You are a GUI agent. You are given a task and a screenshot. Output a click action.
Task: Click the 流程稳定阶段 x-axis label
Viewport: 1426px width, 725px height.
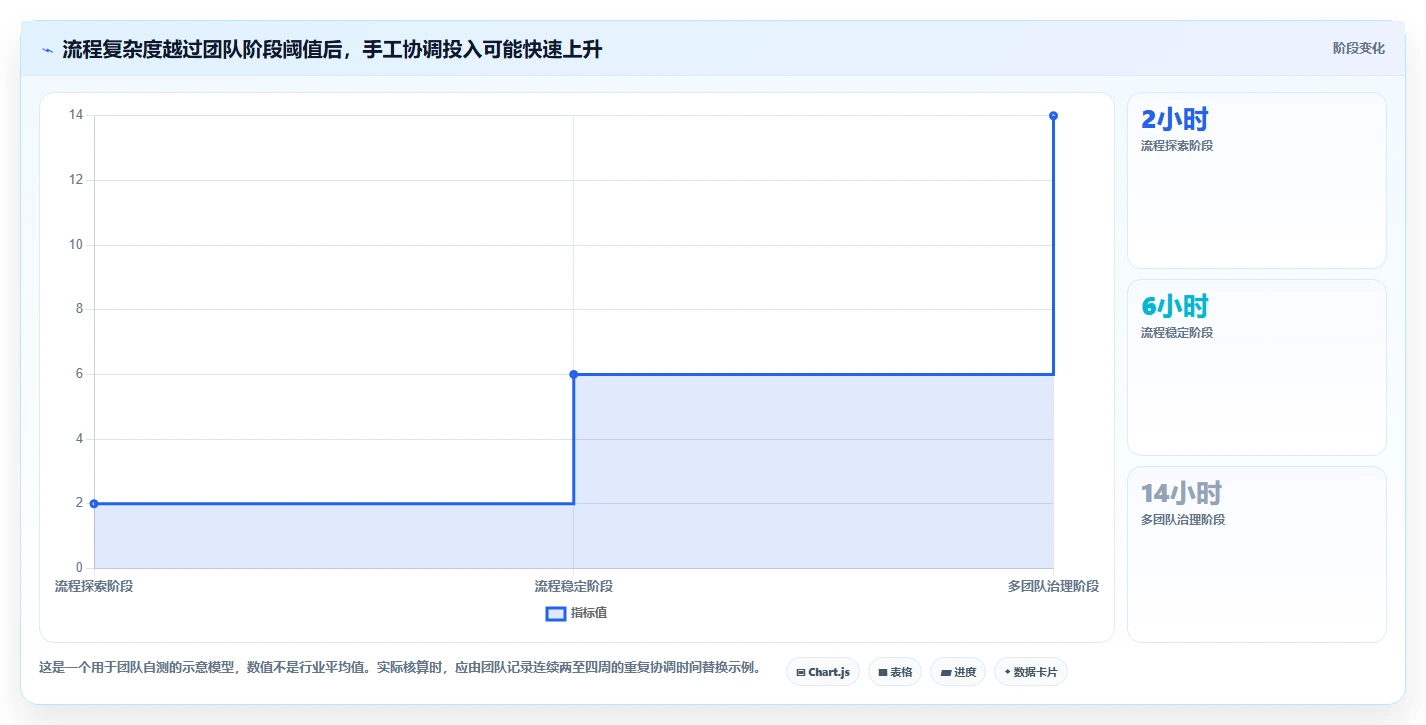[573, 586]
